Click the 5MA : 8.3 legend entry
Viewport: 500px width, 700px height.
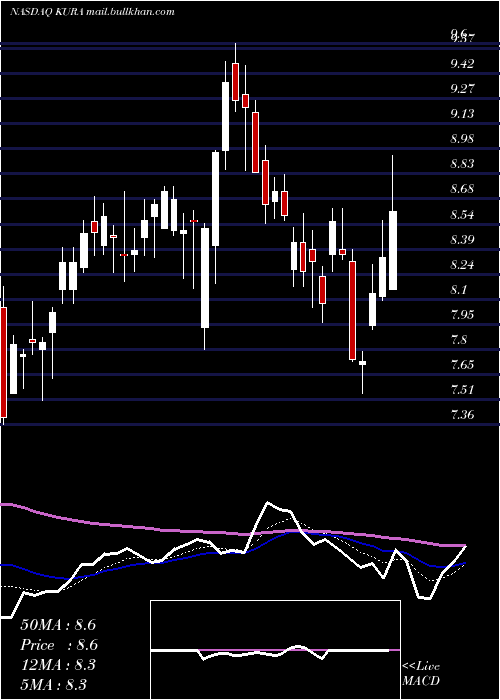tap(54, 684)
